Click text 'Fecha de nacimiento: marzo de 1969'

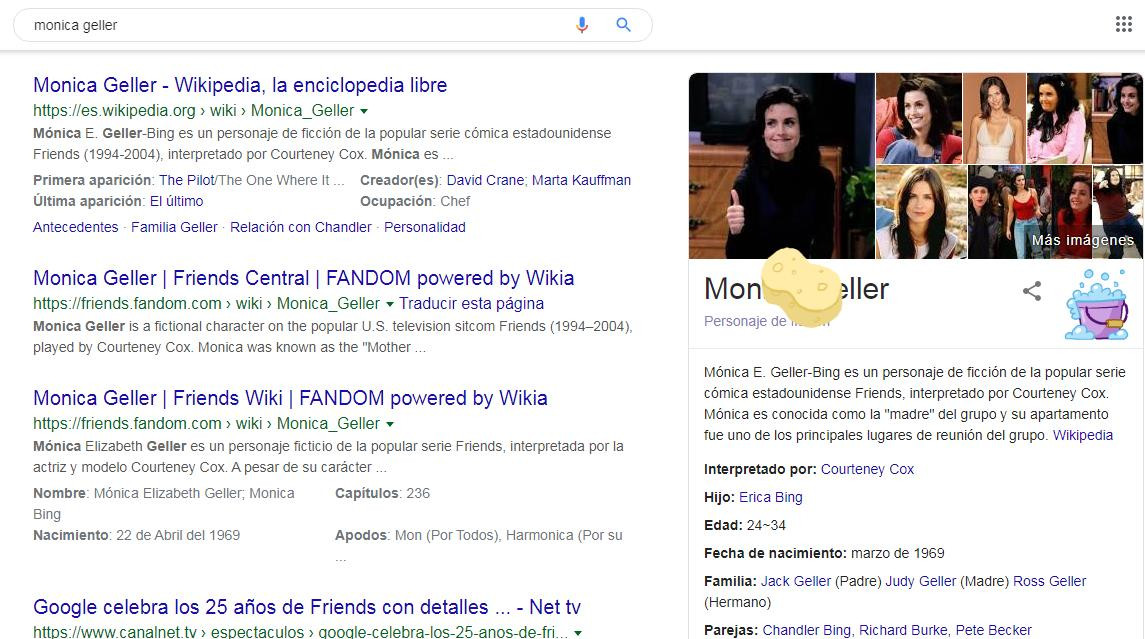[824, 554]
